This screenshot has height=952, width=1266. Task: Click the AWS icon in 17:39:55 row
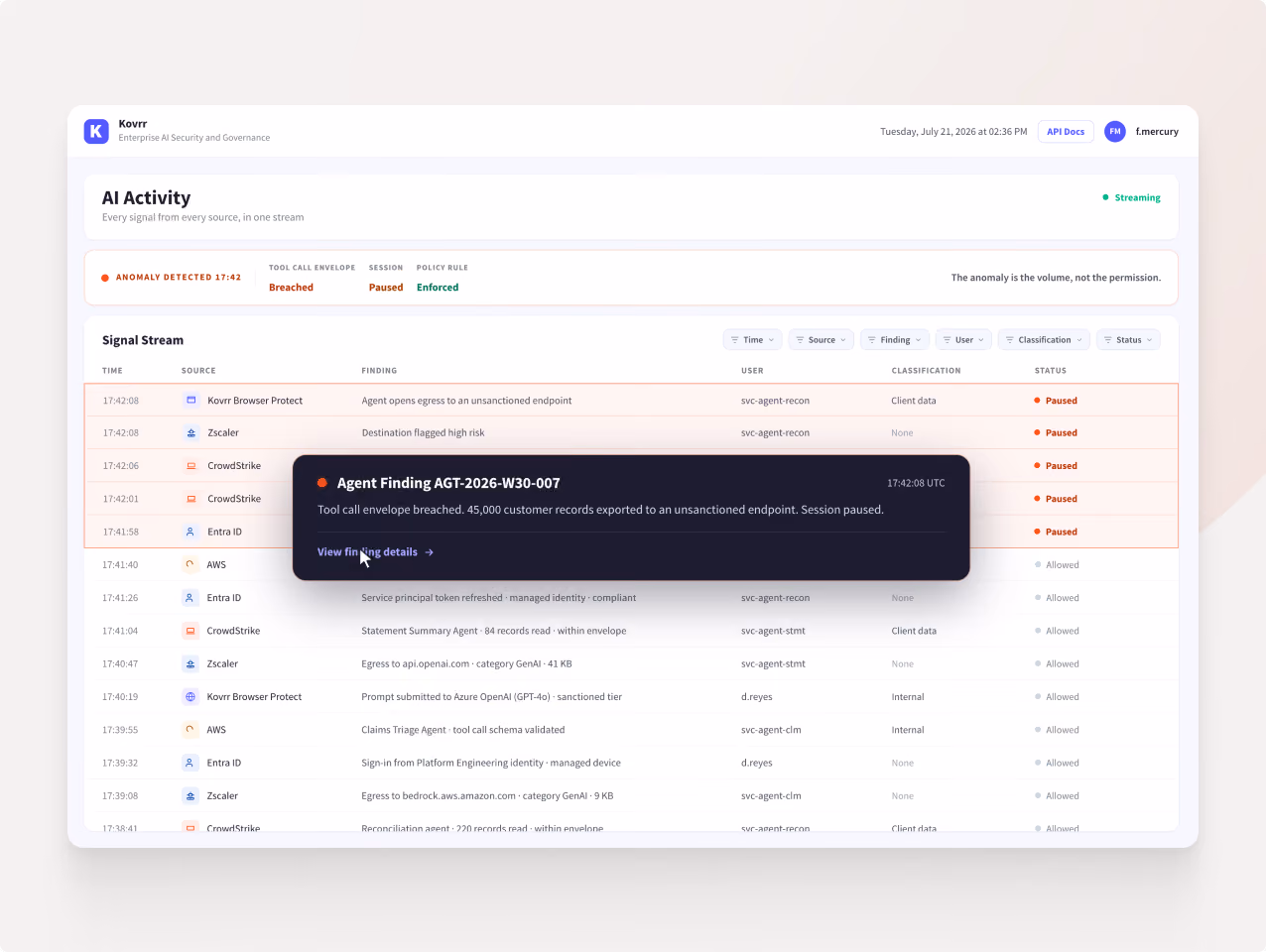click(x=190, y=730)
